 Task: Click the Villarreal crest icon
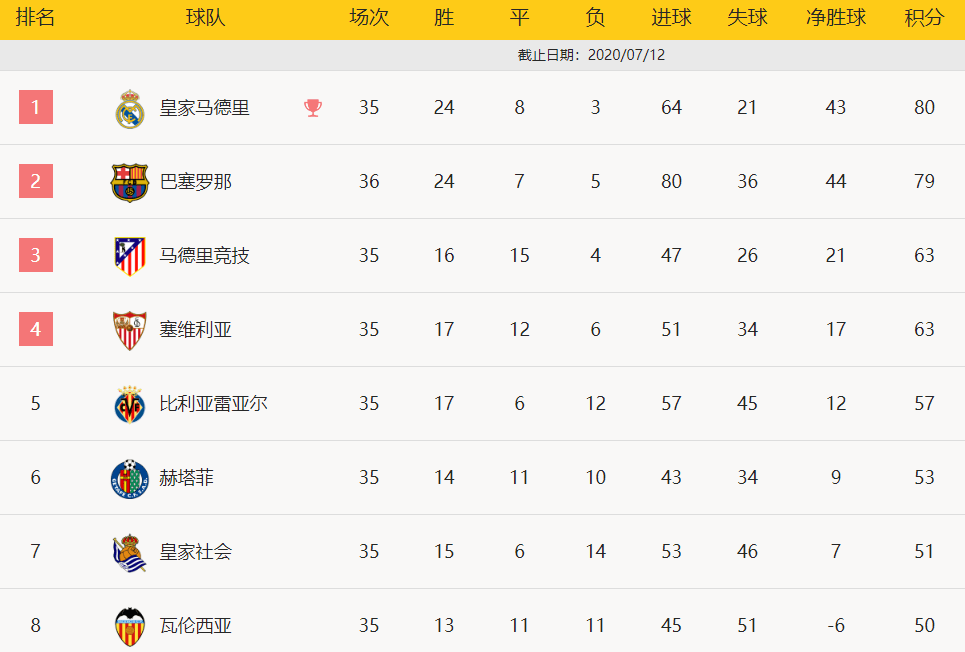[x=130, y=404]
